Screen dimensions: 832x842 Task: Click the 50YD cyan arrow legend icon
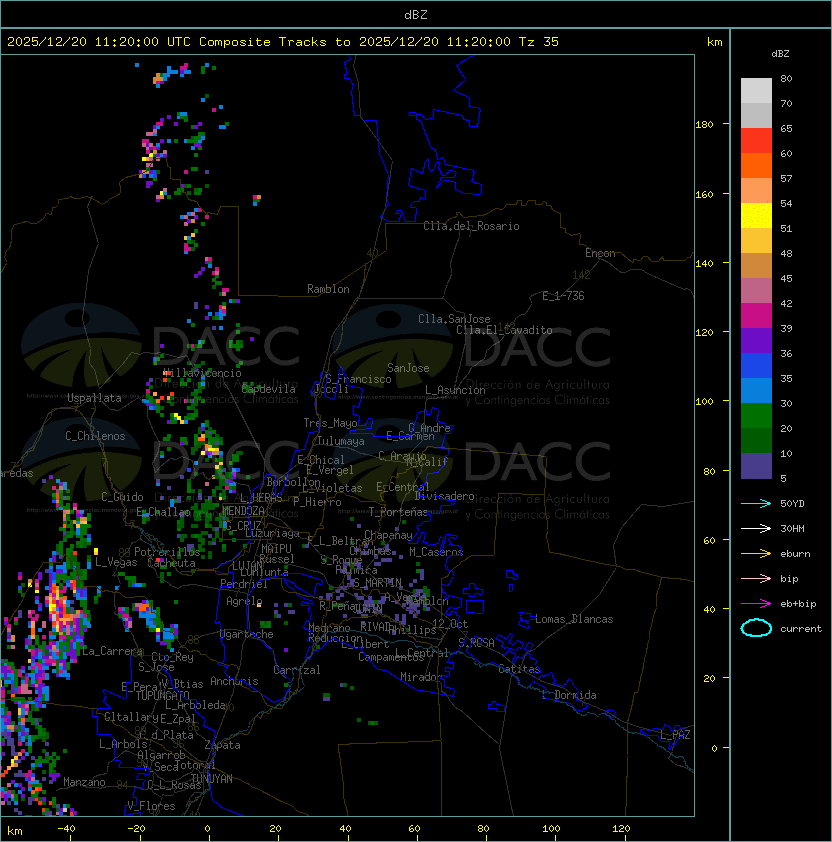756,503
